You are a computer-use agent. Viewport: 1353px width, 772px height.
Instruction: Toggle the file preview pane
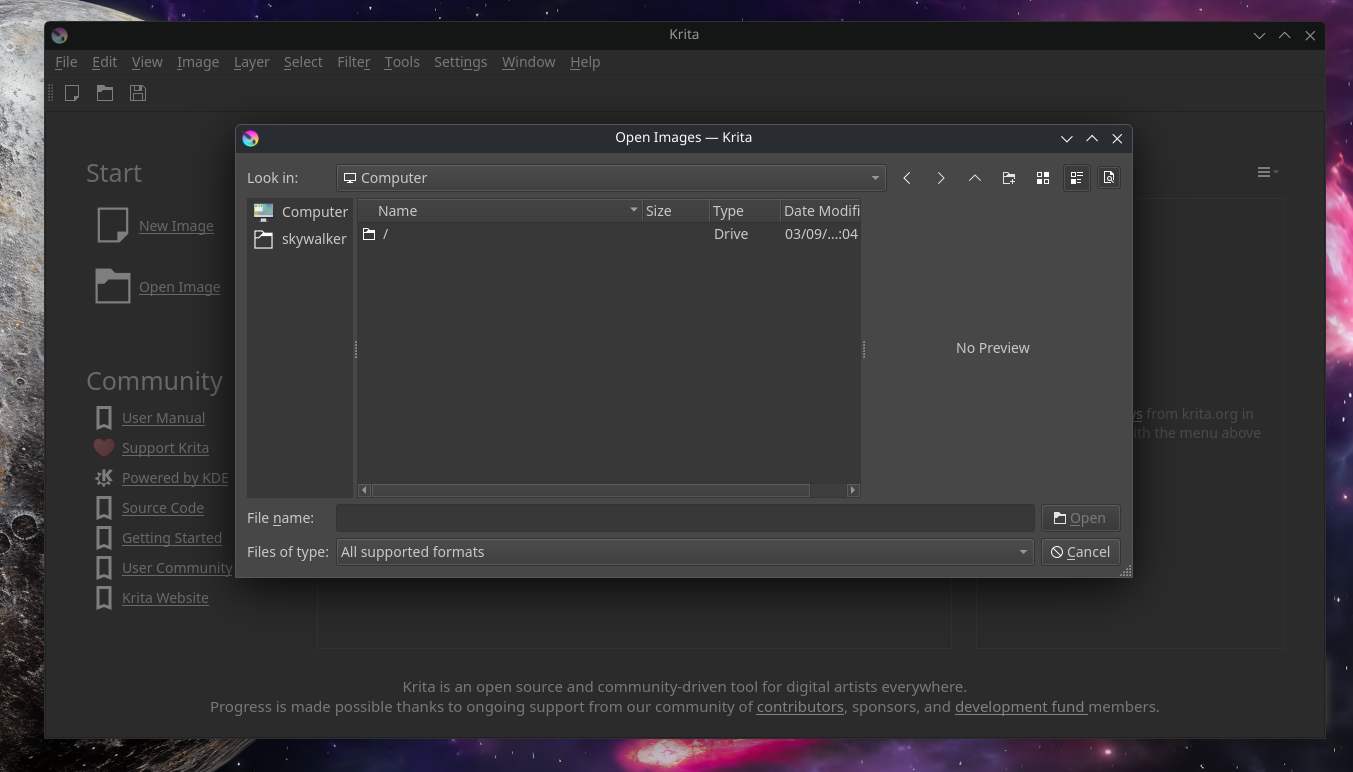click(1109, 178)
